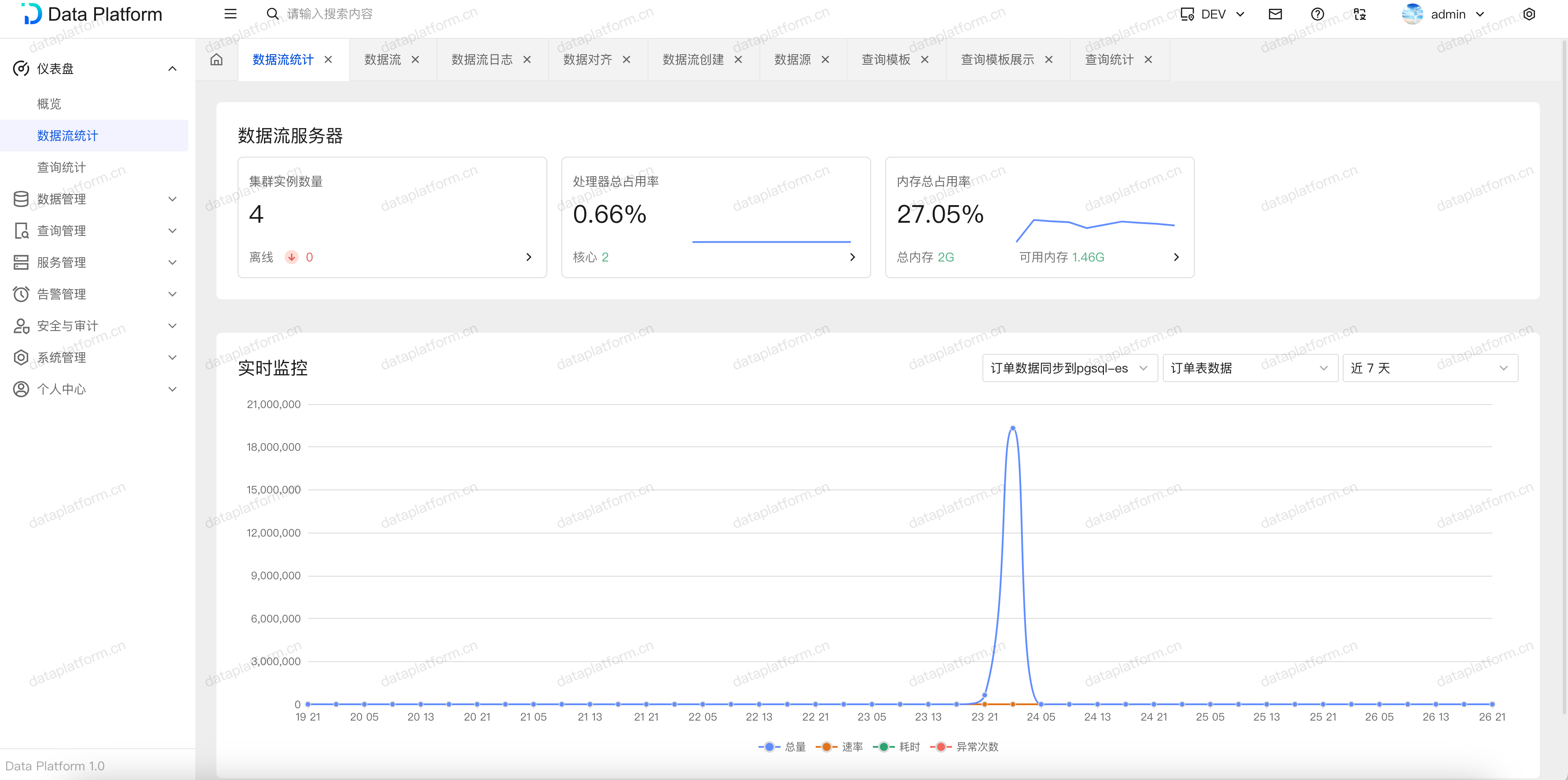
Task: Open details arrow on 处理器总占用率 card
Action: point(852,257)
